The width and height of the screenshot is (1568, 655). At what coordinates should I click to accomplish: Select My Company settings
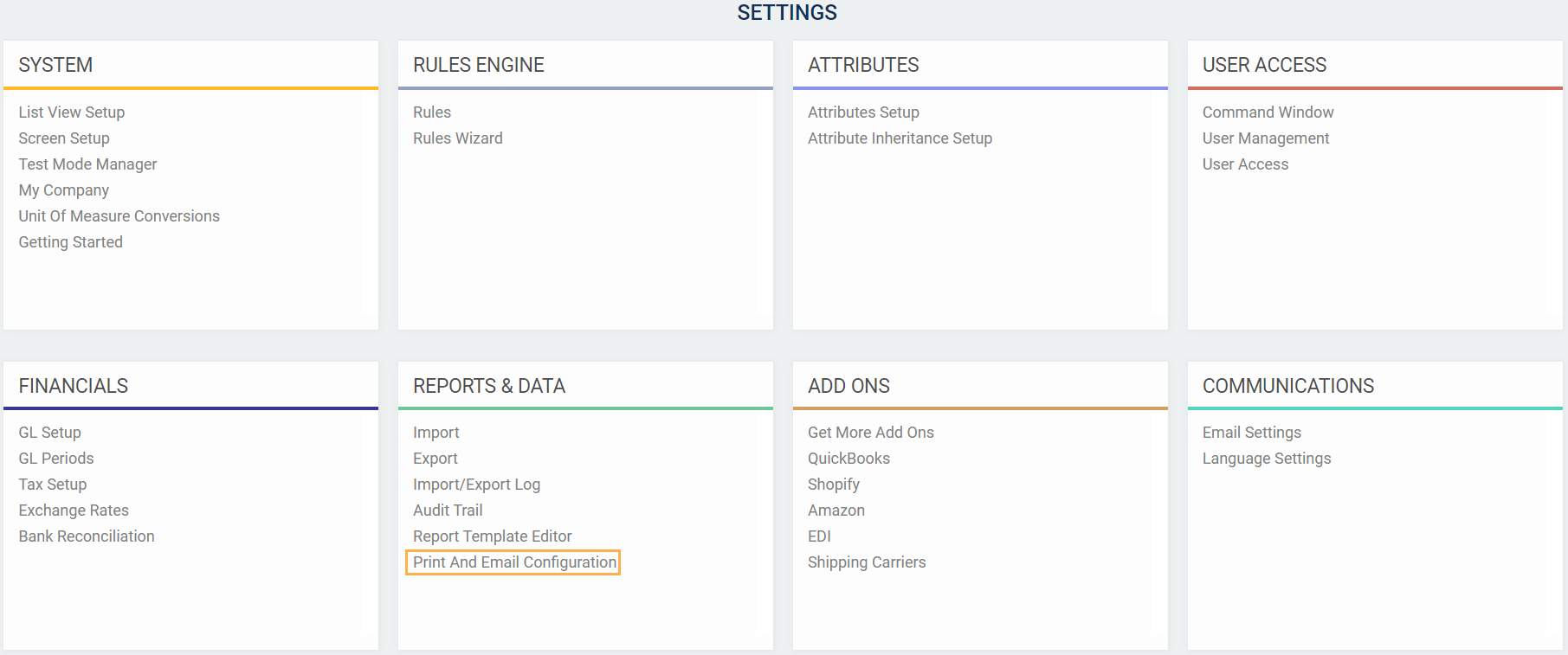[x=64, y=190]
